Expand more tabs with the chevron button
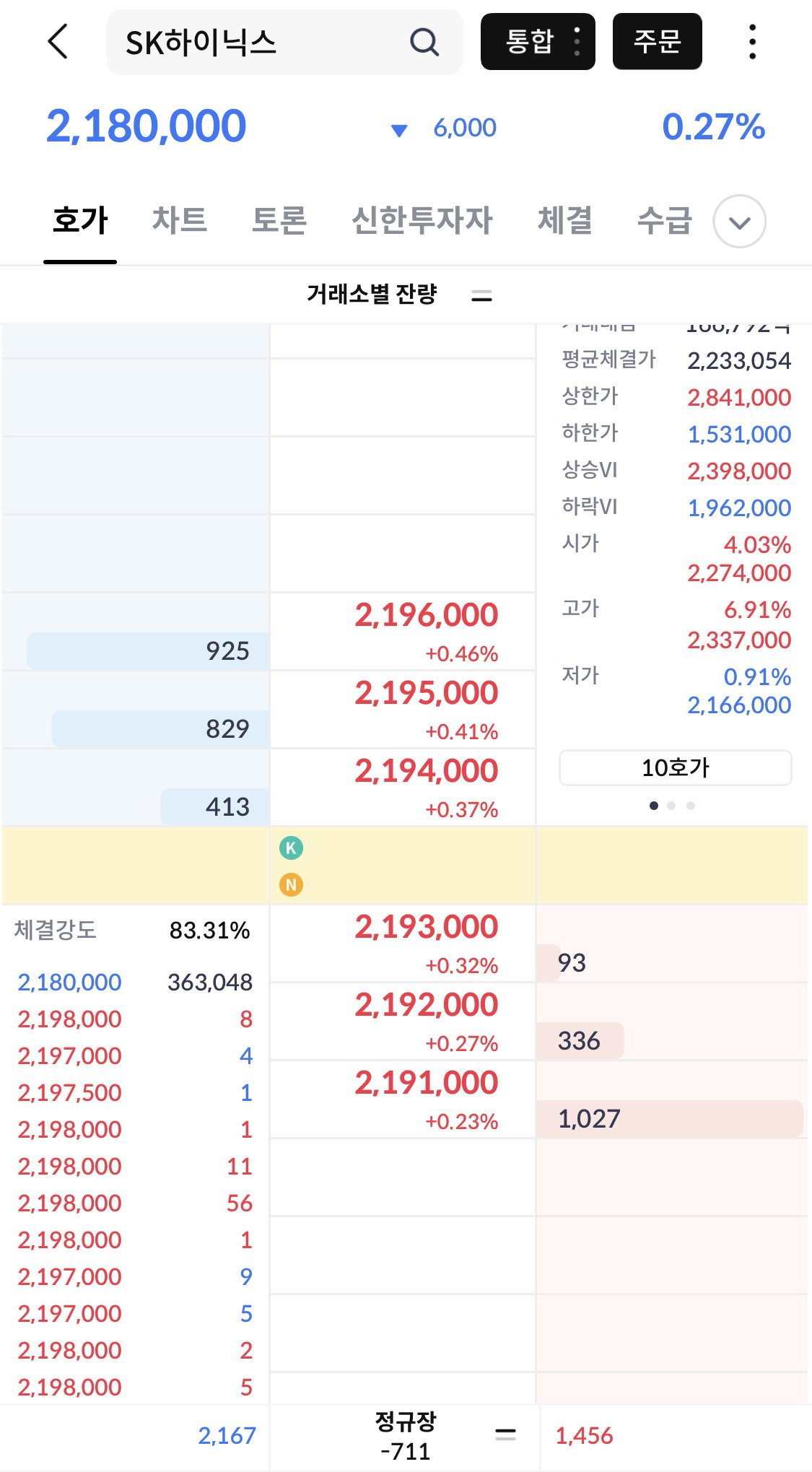 click(739, 222)
